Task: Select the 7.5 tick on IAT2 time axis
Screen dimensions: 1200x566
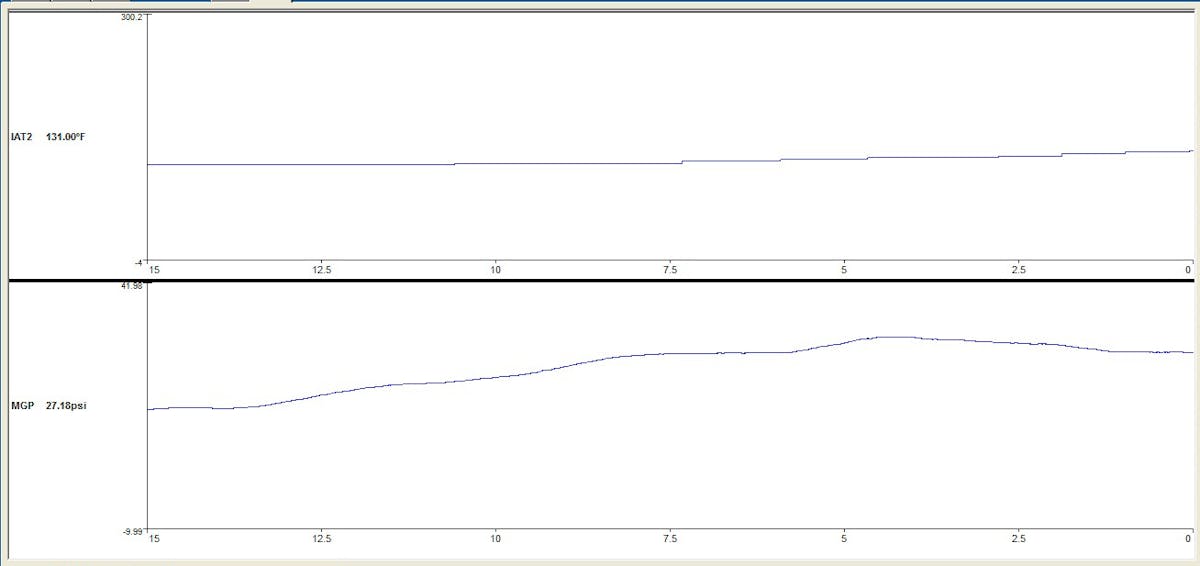Action: coord(669,270)
